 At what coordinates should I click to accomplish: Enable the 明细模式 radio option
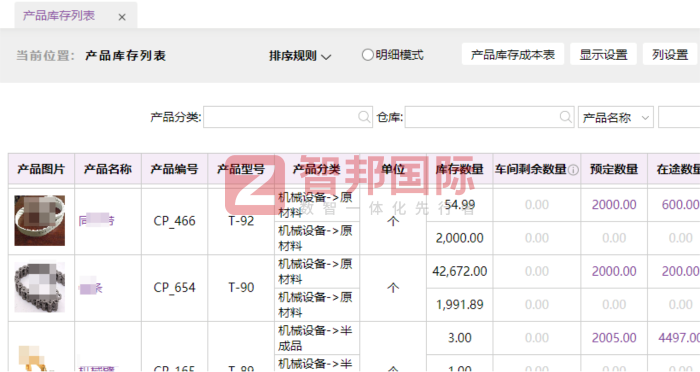pyautogui.click(x=367, y=55)
